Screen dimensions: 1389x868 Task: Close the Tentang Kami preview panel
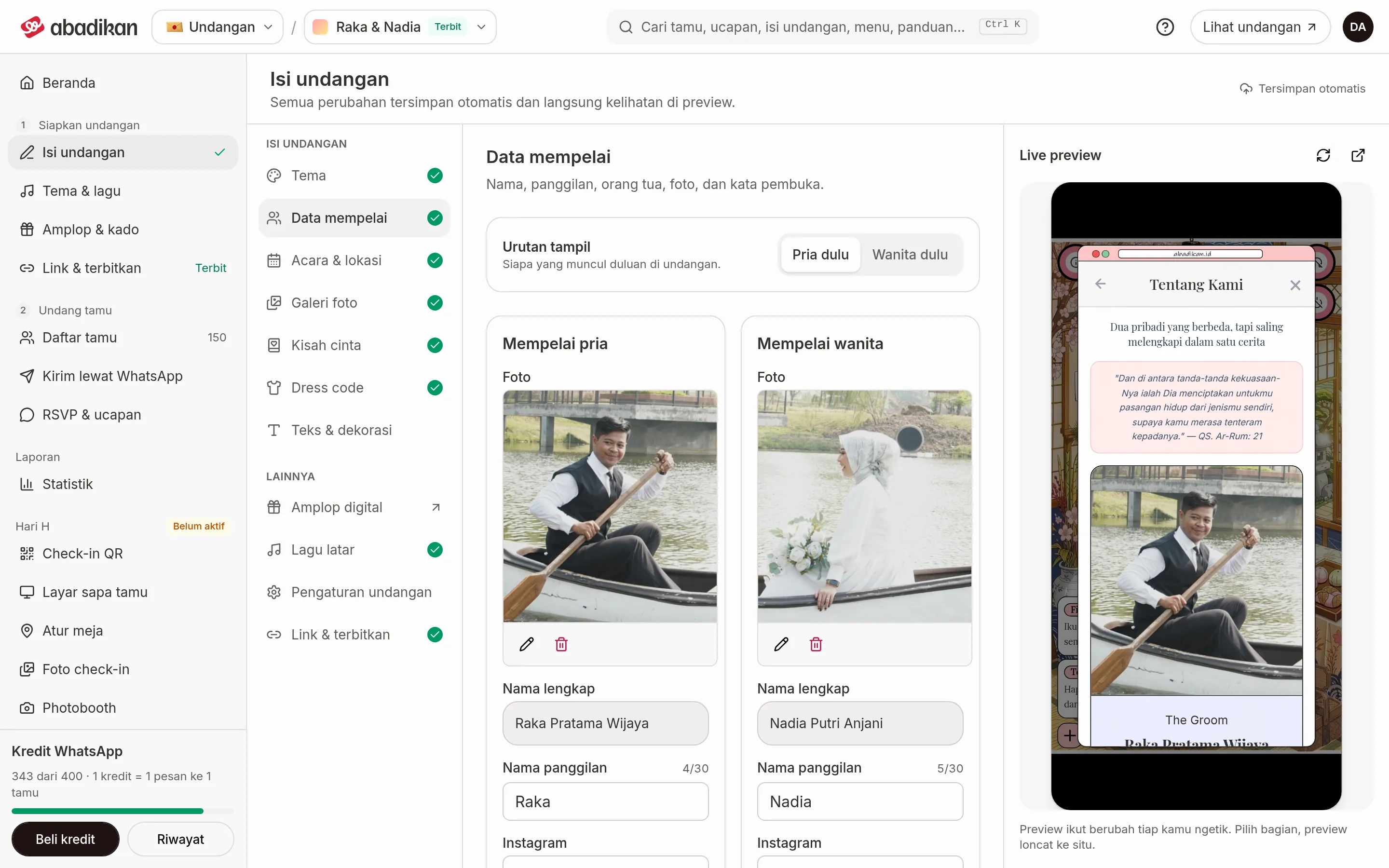tap(1295, 285)
